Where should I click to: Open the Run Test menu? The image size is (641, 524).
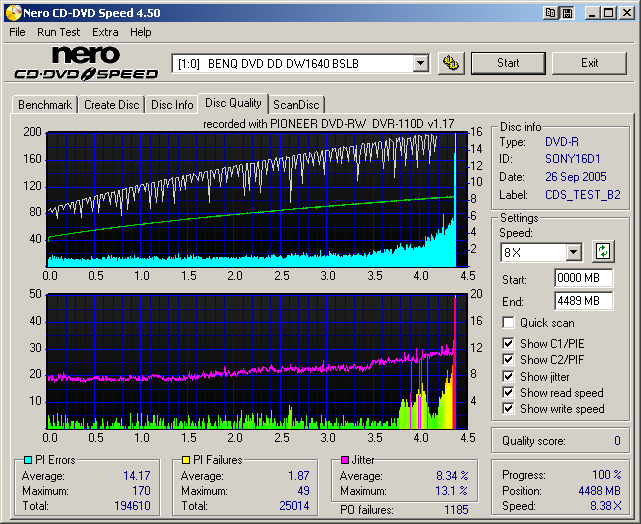(58, 32)
